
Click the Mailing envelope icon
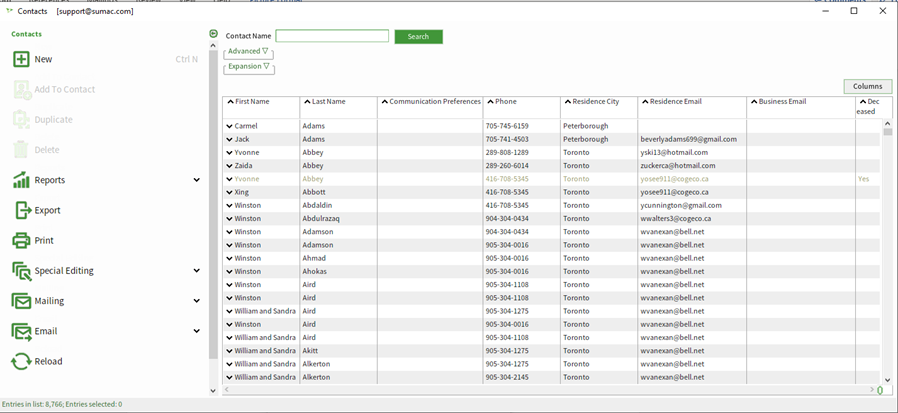pyautogui.click(x=21, y=301)
